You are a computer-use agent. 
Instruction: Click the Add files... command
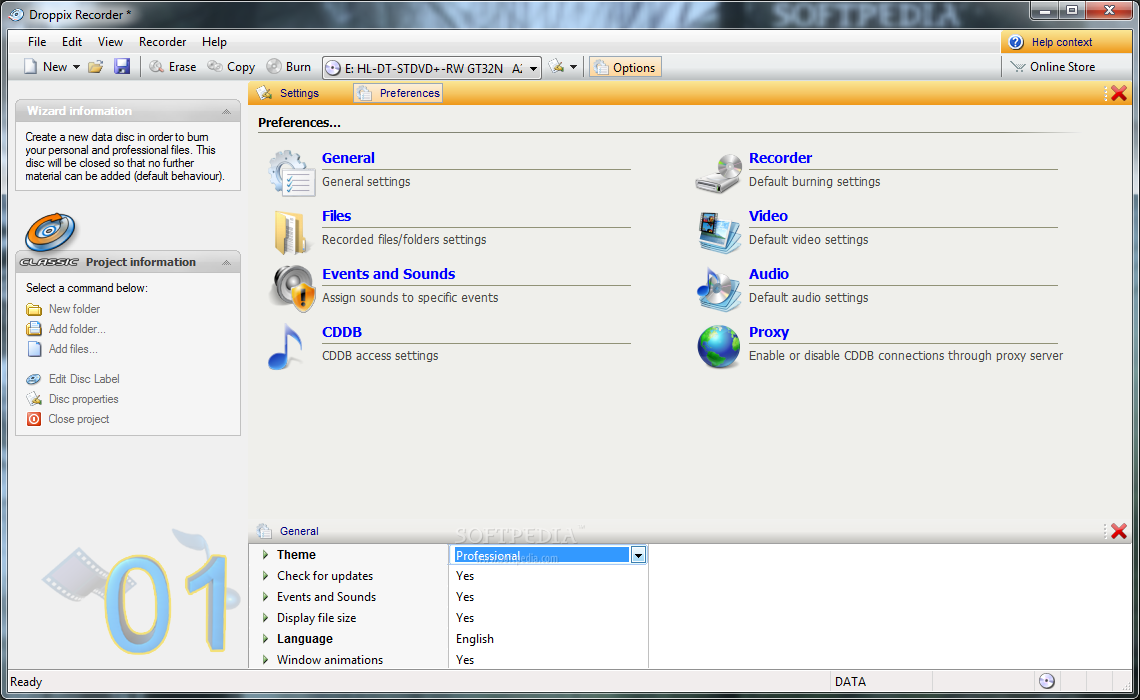pos(73,349)
